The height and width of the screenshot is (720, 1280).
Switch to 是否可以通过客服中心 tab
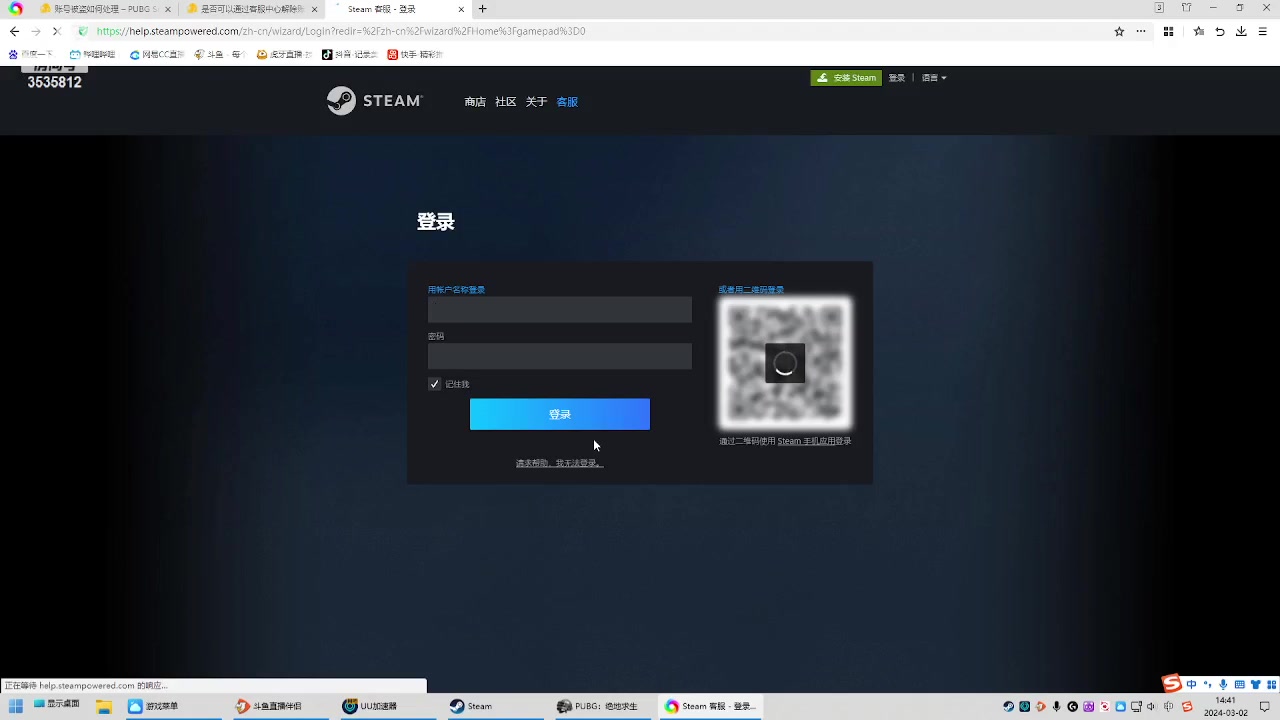click(x=252, y=9)
